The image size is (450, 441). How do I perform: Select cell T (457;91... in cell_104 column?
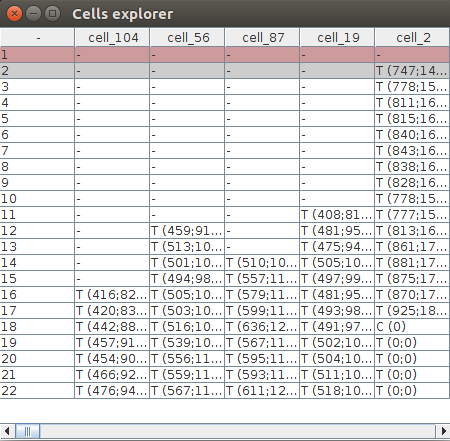112,343
